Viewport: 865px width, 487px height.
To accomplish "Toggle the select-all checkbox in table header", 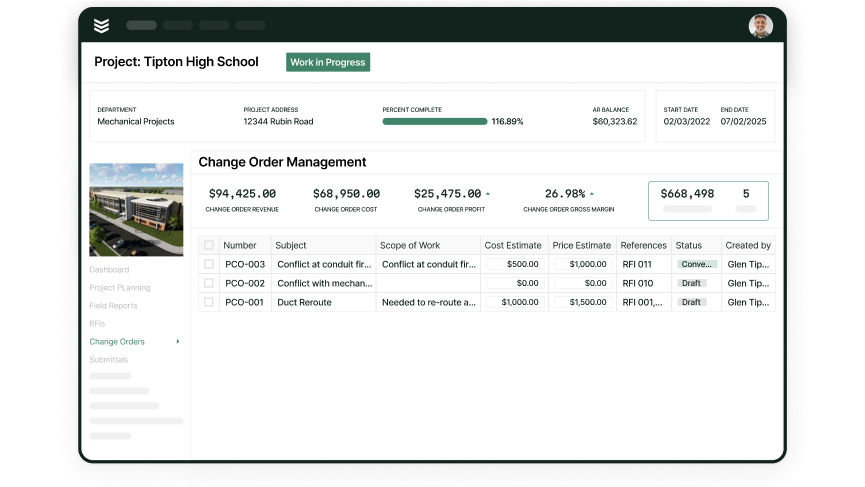I will click(209, 245).
